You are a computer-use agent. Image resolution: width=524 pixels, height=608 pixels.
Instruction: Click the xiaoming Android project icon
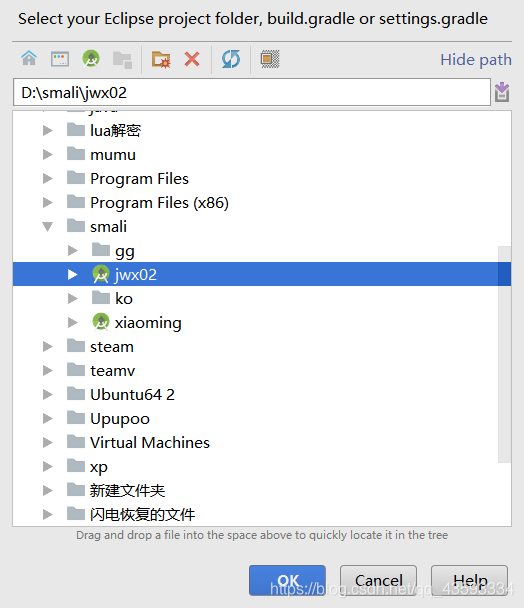click(101, 322)
